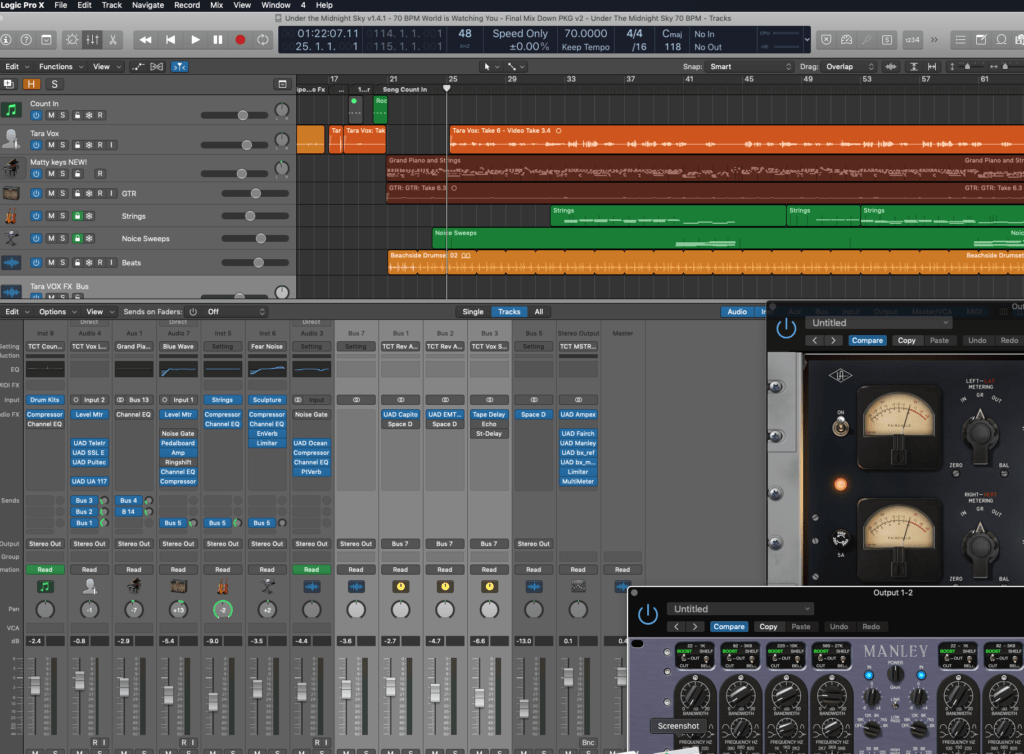
Task: Open the Smart Controls dial icon
Action: tap(71, 40)
